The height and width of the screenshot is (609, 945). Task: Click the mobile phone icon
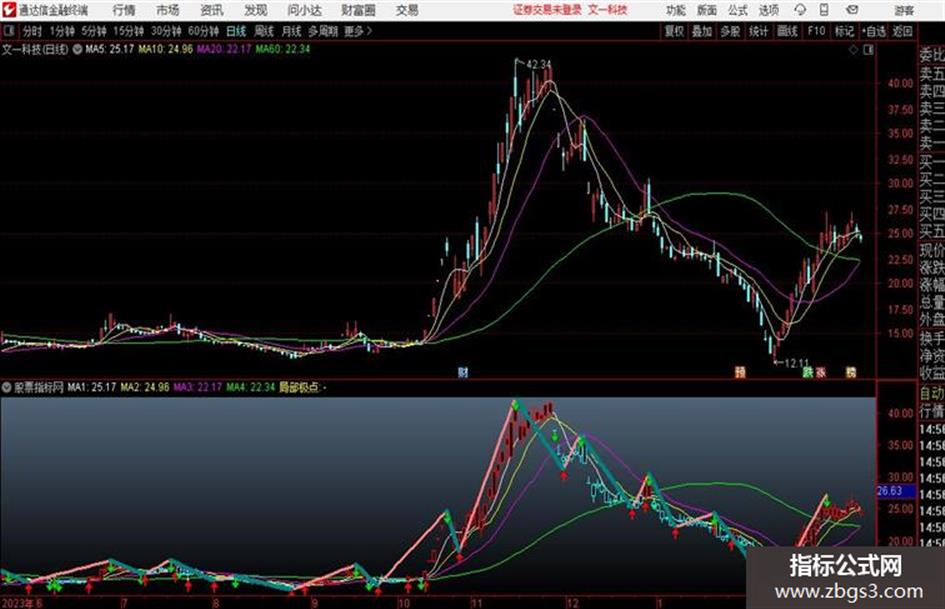click(824, 10)
